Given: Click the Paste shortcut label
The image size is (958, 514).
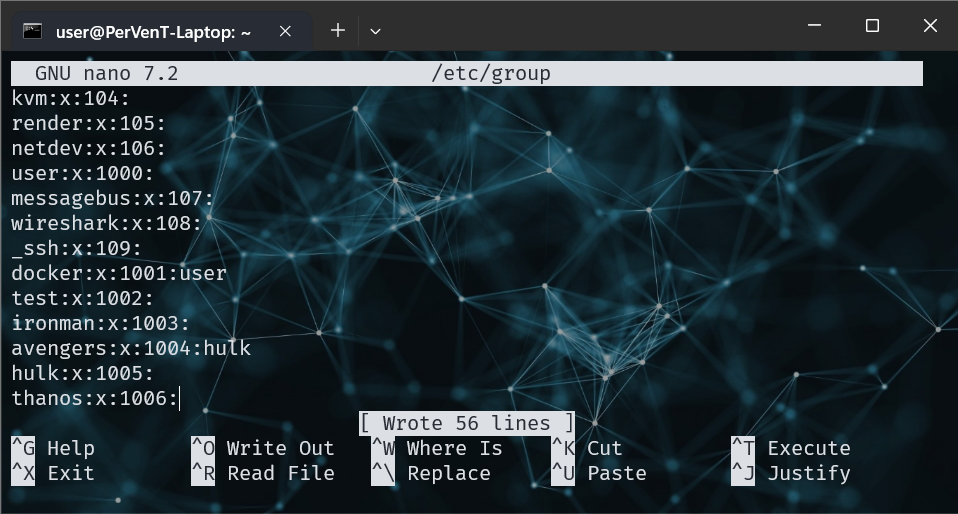Looking at the screenshot, I should [616, 473].
